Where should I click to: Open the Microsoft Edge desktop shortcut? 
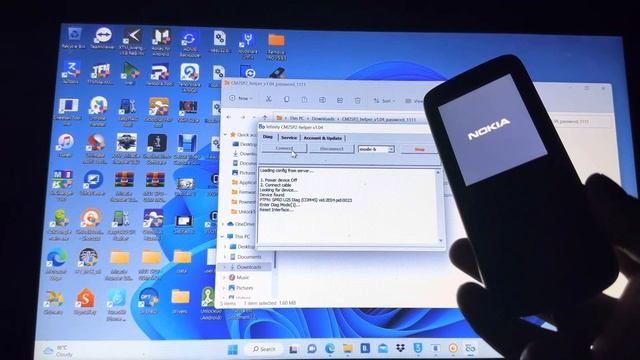(57, 263)
